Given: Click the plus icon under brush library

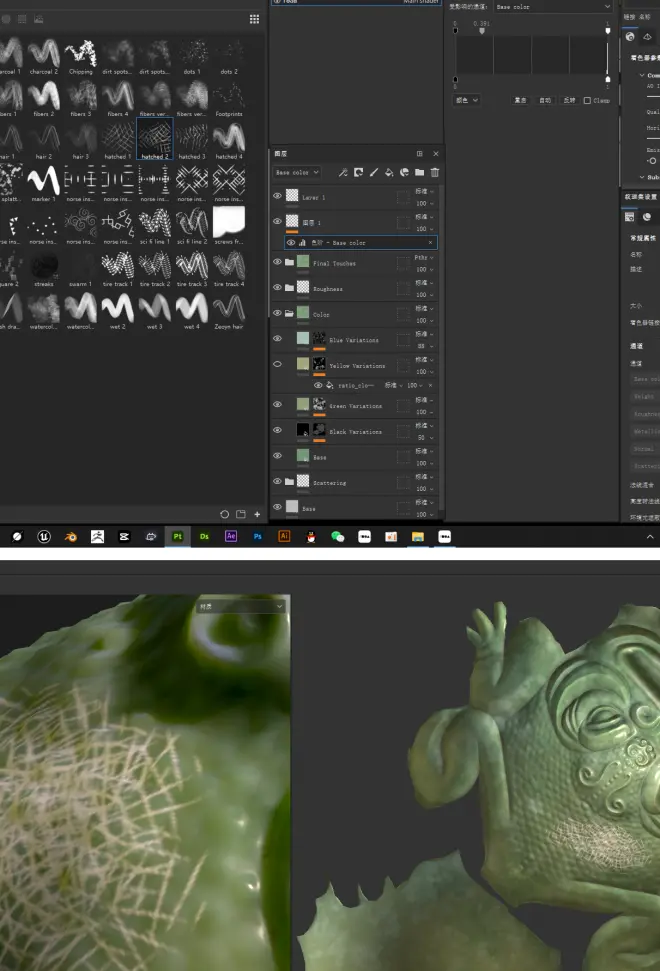Looking at the screenshot, I should tap(257, 514).
